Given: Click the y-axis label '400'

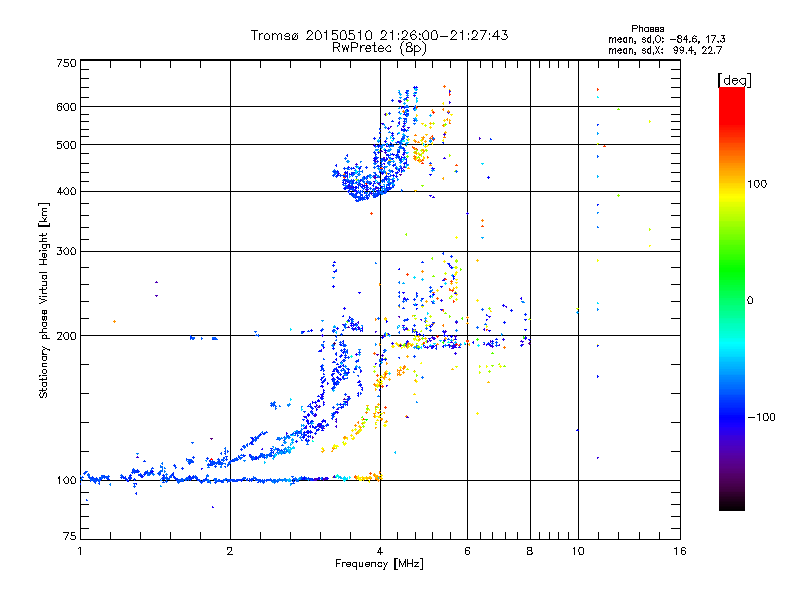Looking at the screenshot, I should point(67,192).
